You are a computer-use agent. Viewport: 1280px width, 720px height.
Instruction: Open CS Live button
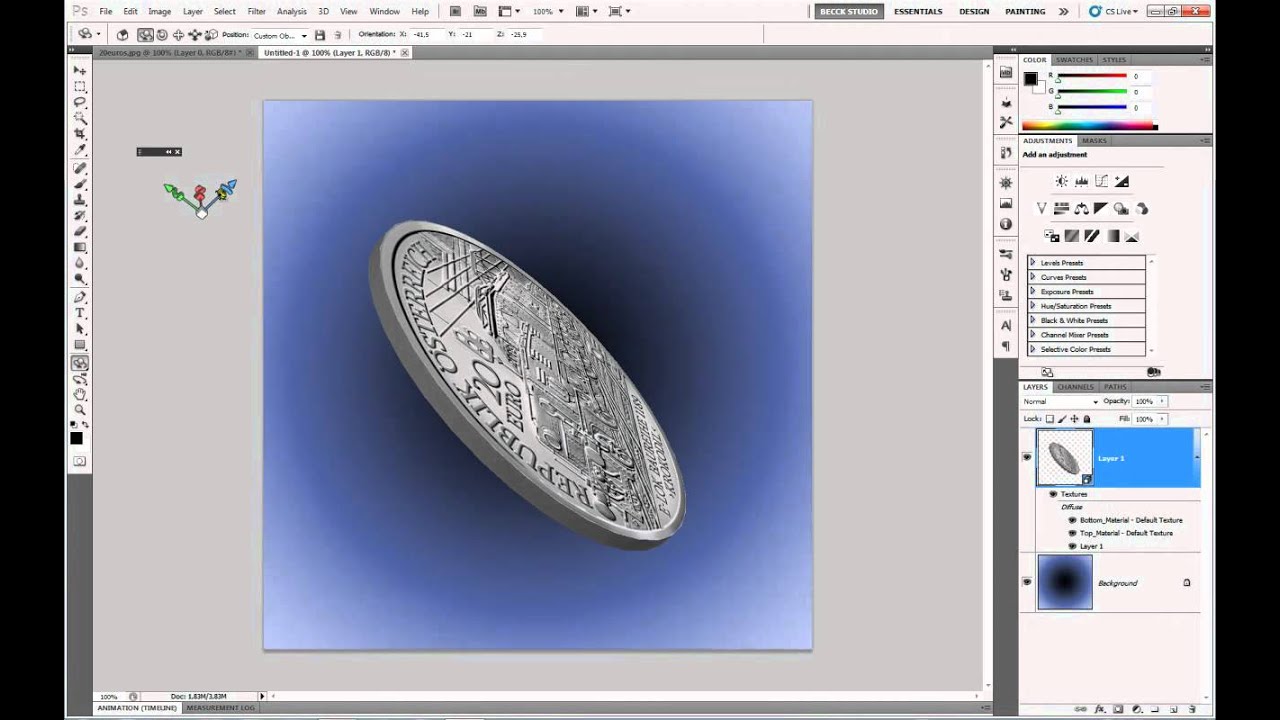click(x=1116, y=11)
